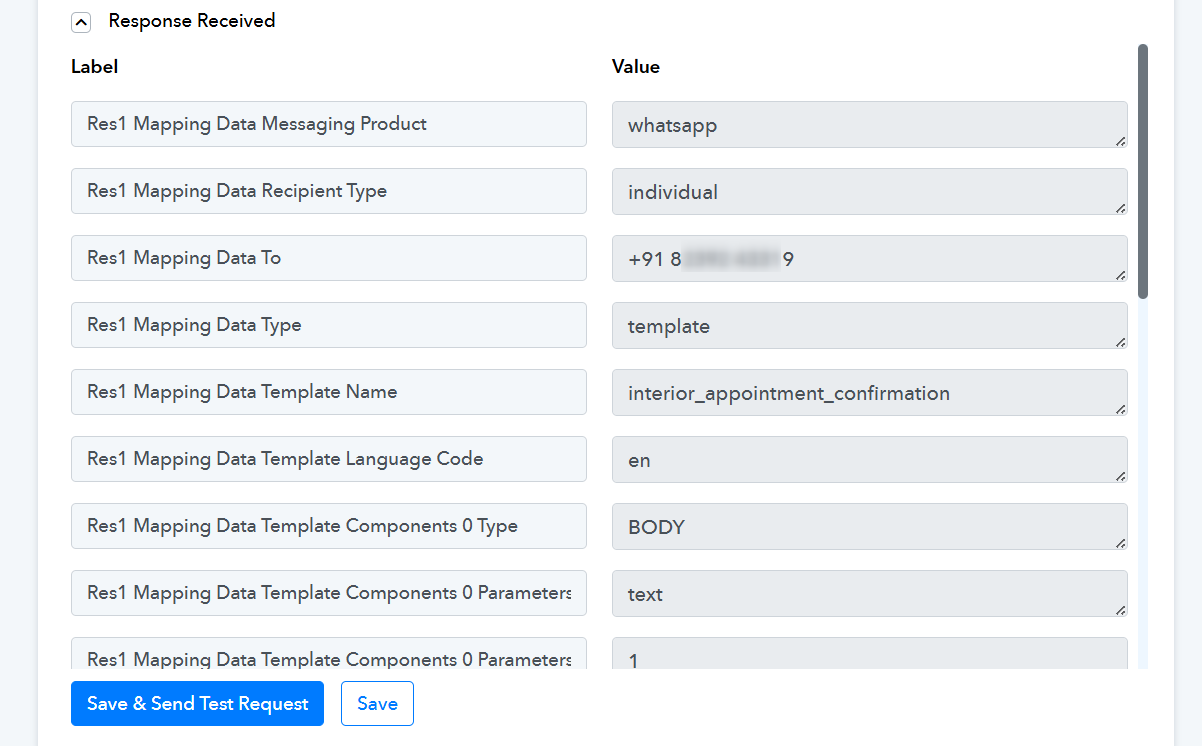Click the 'interior_appointment_confirmation' value field
Screen dimensions: 1202x746
click(870, 393)
